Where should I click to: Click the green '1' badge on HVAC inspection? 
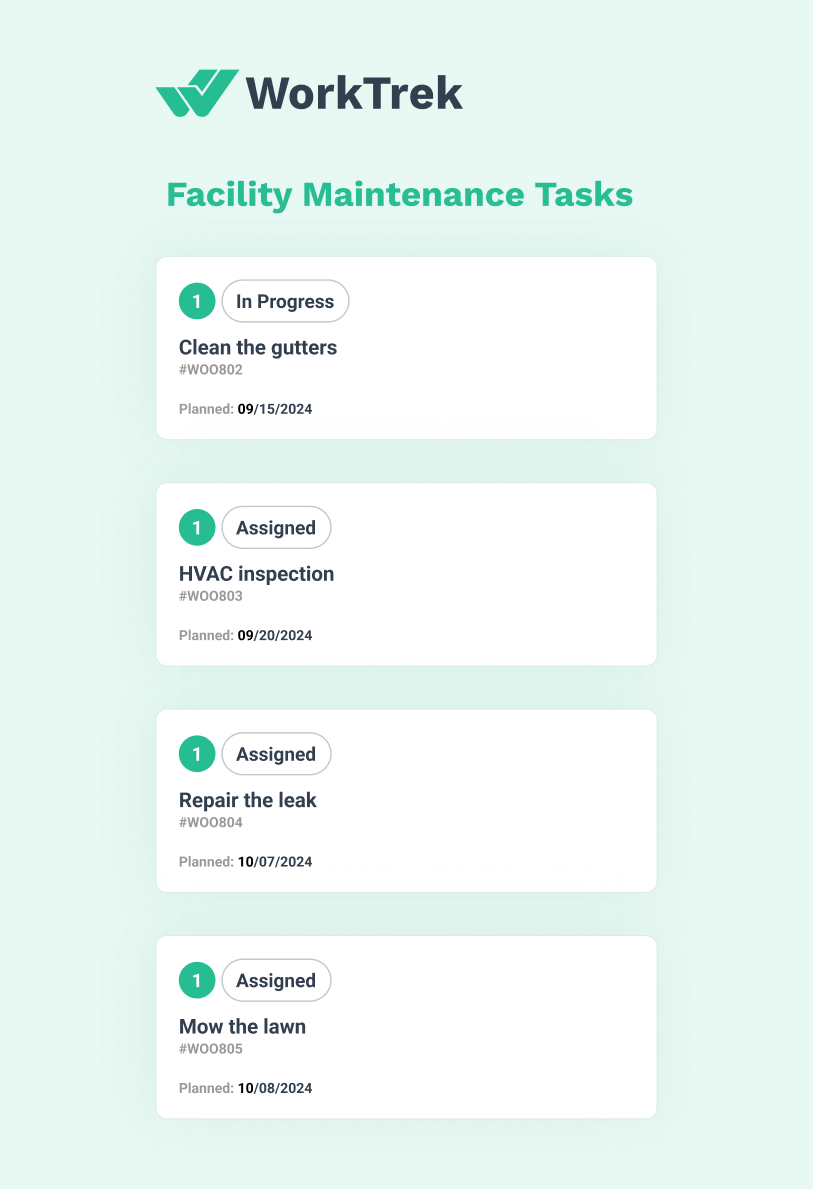[x=196, y=527]
